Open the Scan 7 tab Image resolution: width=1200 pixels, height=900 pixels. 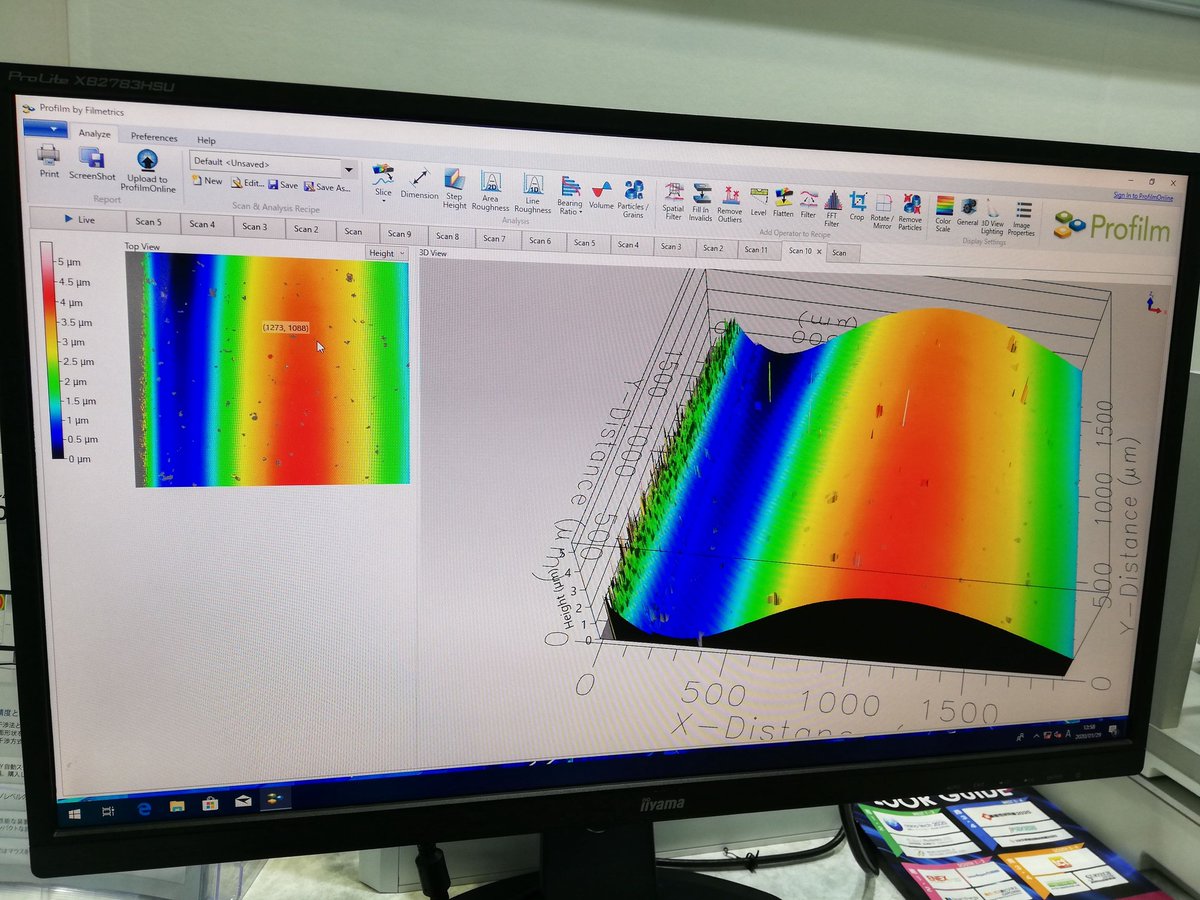(x=494, y=238)
